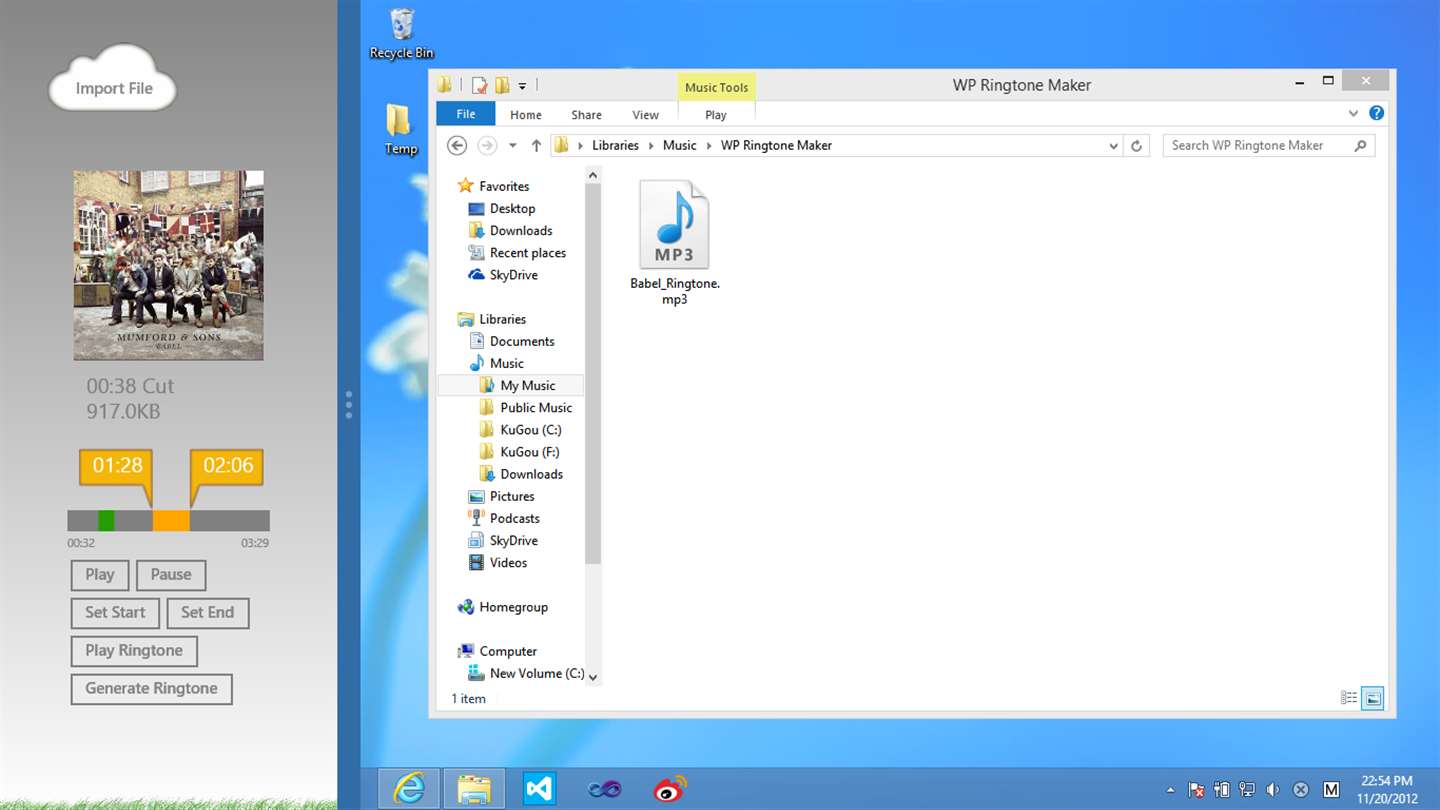Open the File tab in Explorer
The image size is (1440, 810).
(466, 114)
